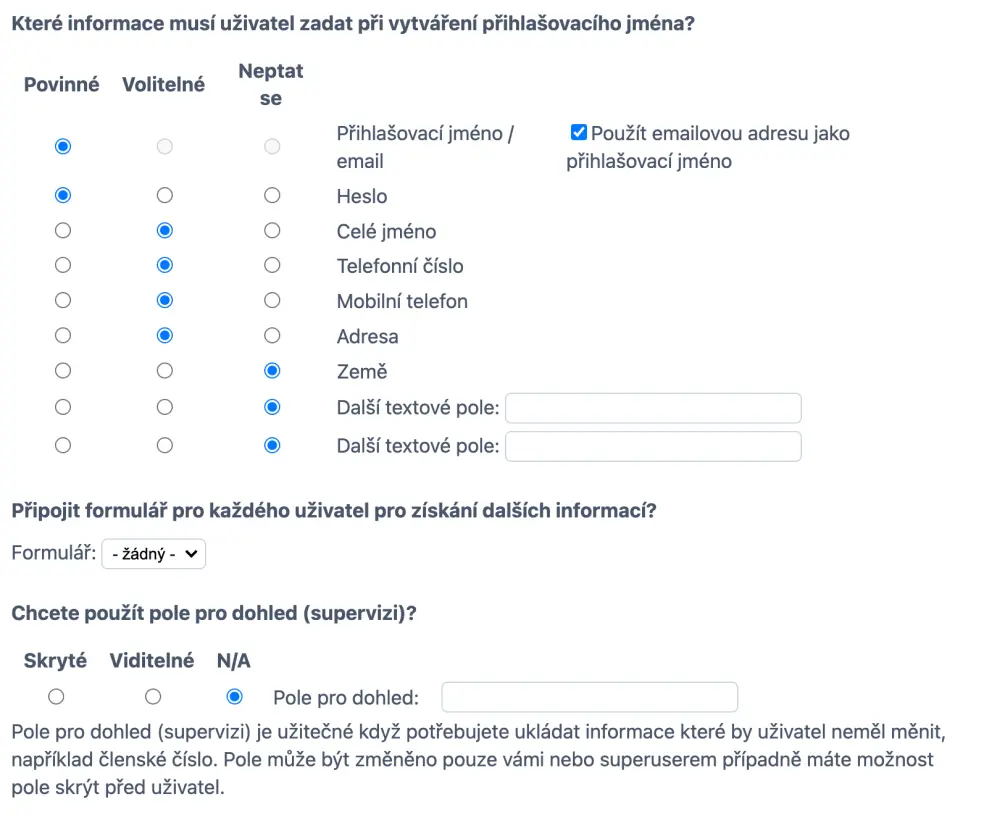
Task: Click the first Další textové pole input
Action: (653, 408)
